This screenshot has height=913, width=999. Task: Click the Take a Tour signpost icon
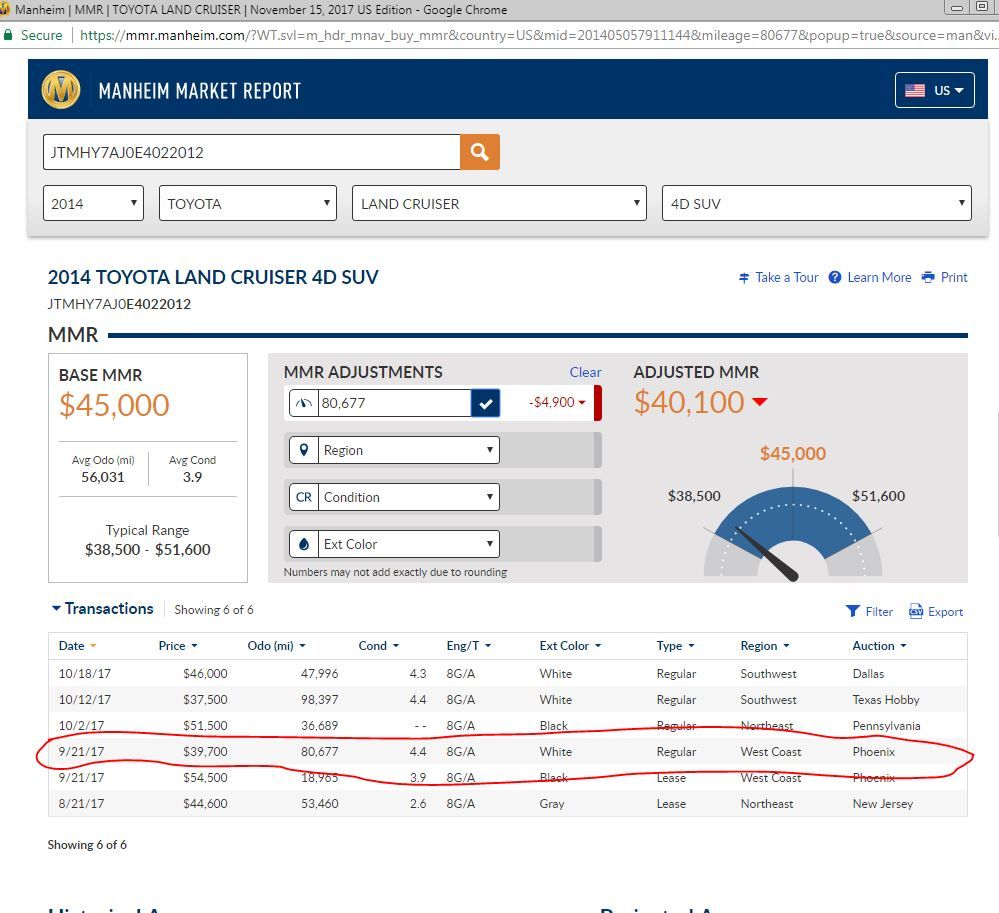[744, 278]
